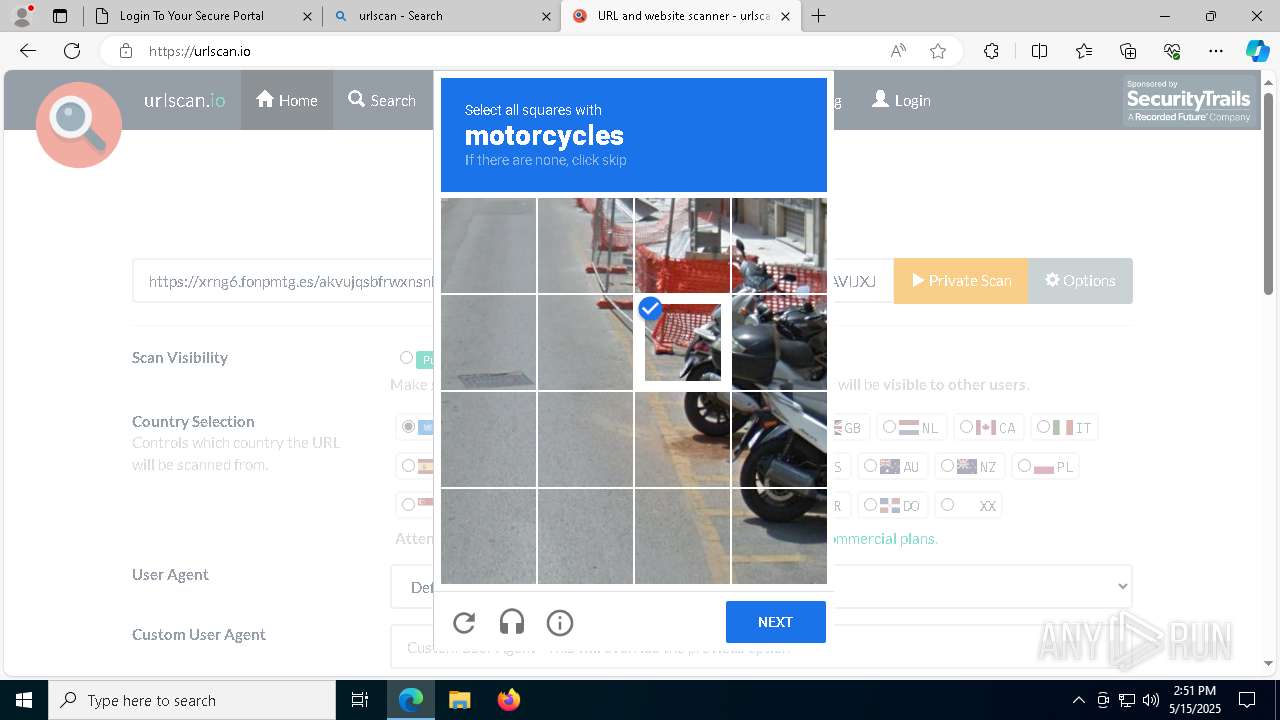Image resolution: width=1280 pixels, height=720 pixels.
Task: Launch Firefox from taskbar
Action: [x=509, y=700]
